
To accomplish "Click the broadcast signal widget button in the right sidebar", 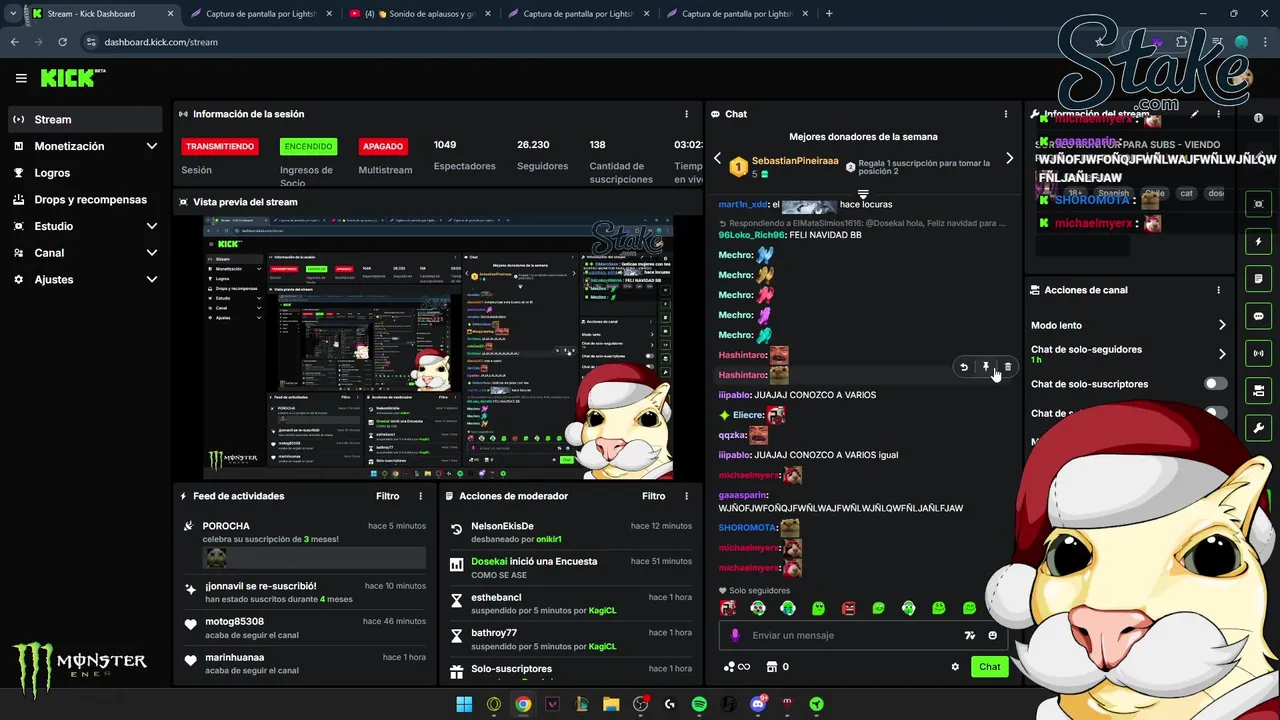I will [x=1258, y=353].
